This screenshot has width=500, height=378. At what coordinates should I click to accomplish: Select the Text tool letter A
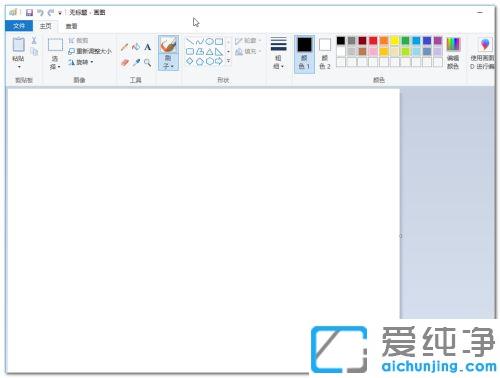147,47
